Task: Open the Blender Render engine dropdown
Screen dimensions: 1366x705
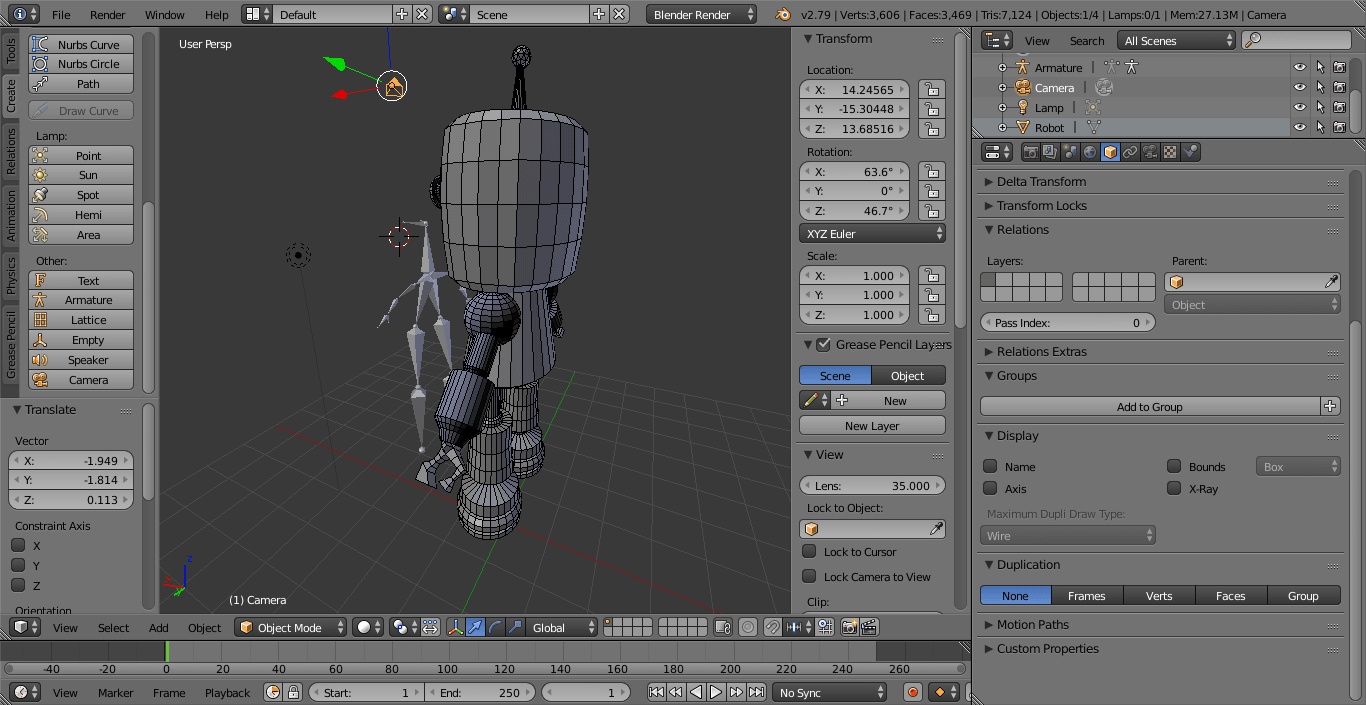Action: [702, 14]
